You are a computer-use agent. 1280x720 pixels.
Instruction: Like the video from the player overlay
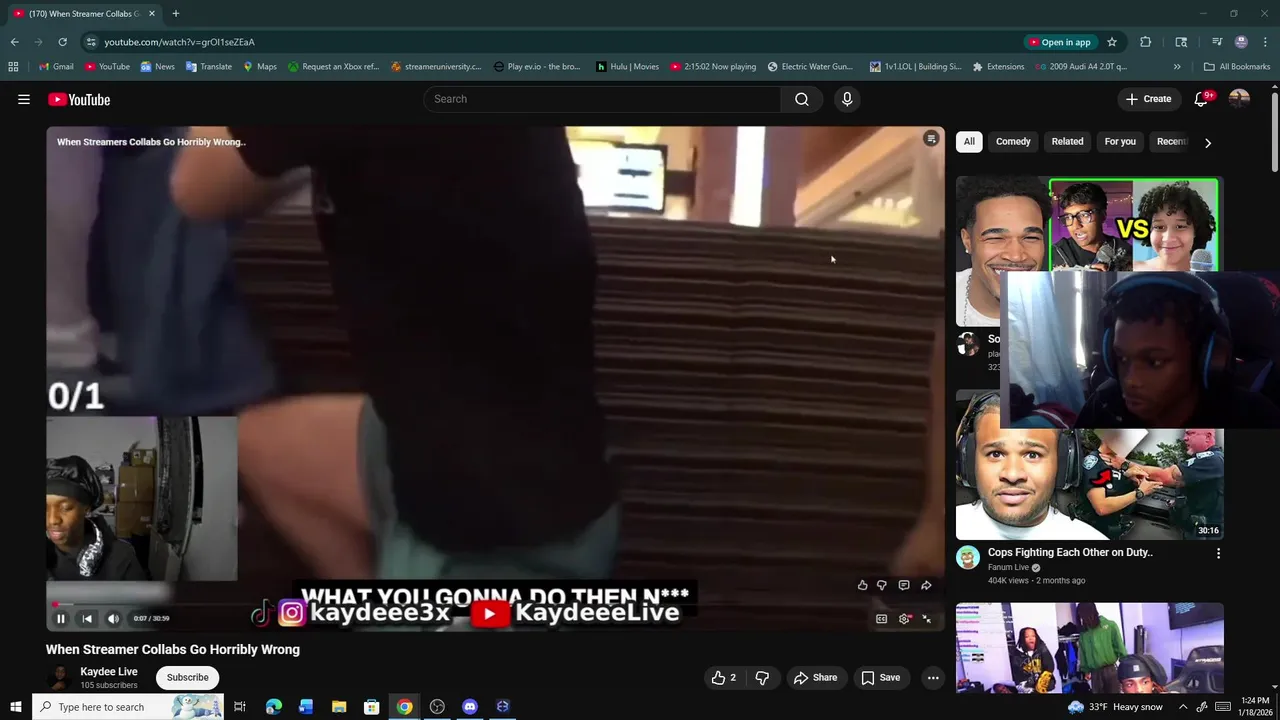tap(862, 585)
